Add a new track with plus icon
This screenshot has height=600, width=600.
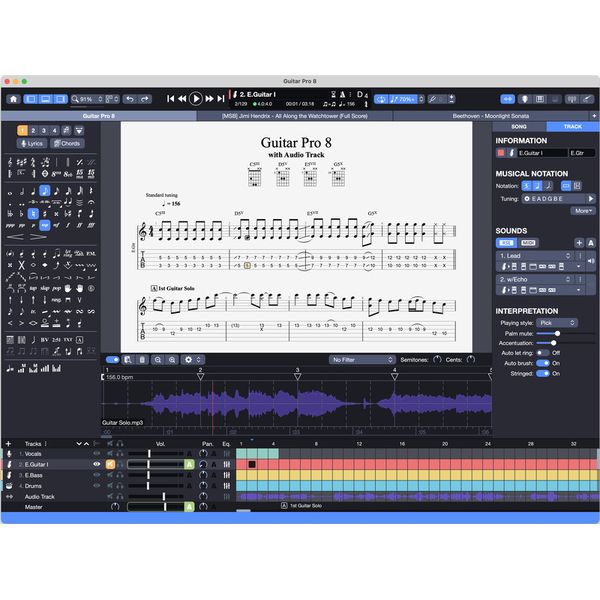tap(8, 444)
